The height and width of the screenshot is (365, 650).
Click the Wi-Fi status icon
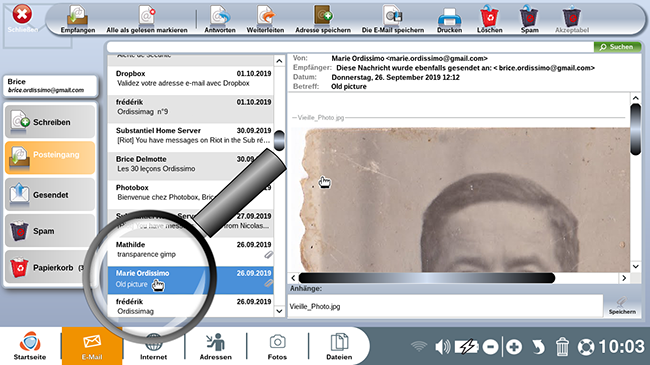coord(419,346)
